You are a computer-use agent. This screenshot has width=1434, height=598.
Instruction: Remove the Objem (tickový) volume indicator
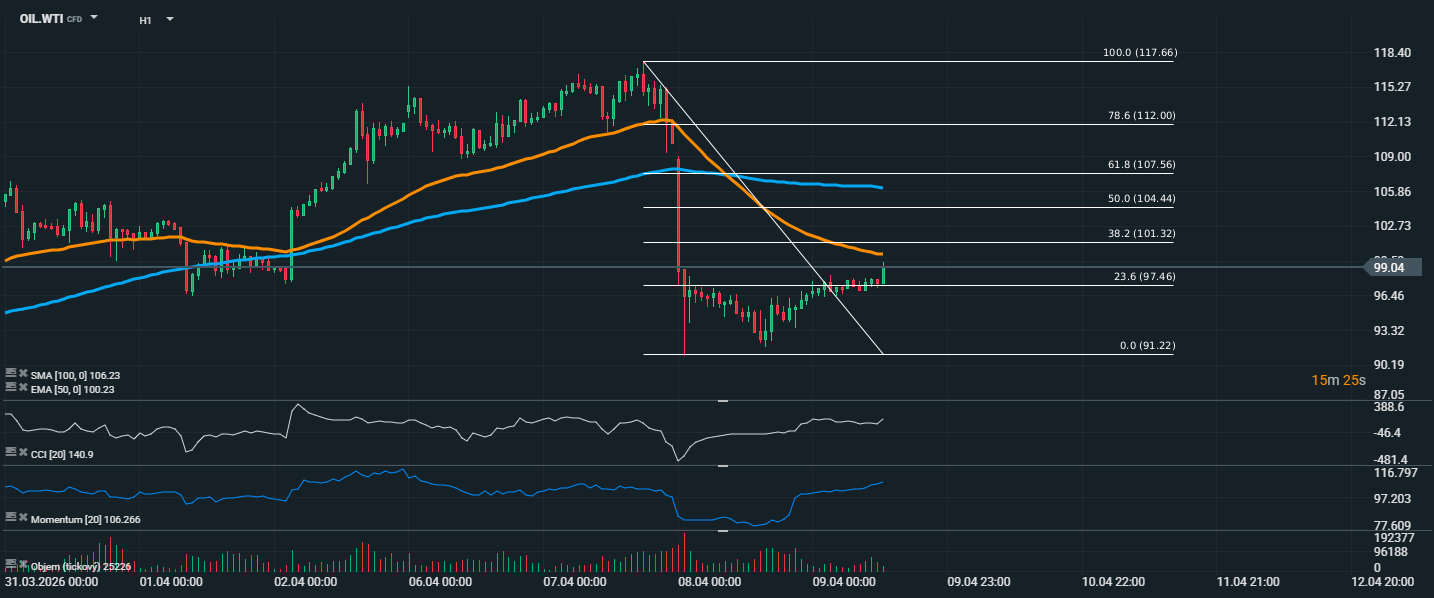point(22,565)
